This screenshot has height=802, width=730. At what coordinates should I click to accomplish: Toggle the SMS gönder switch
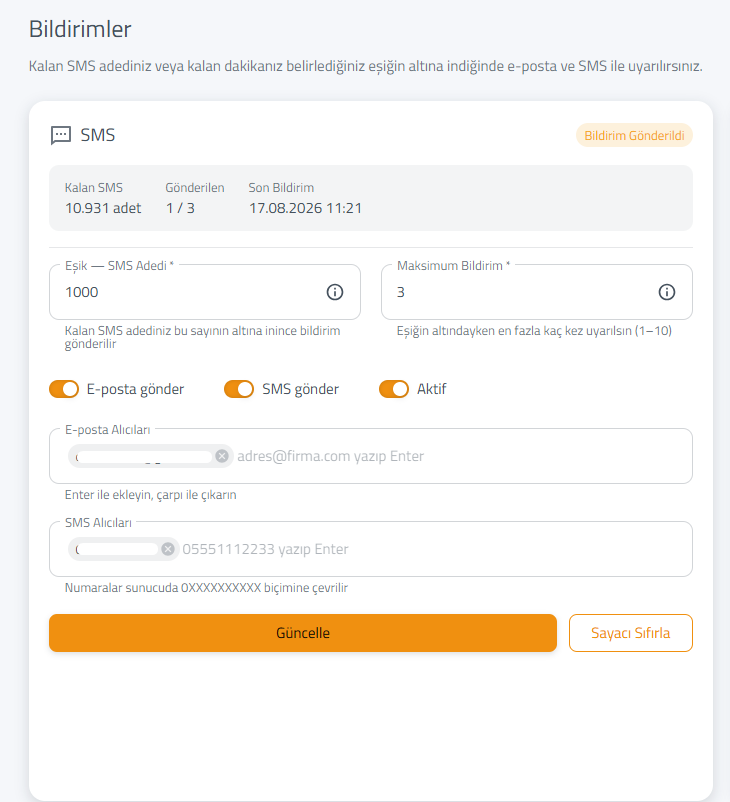(239, 389)
